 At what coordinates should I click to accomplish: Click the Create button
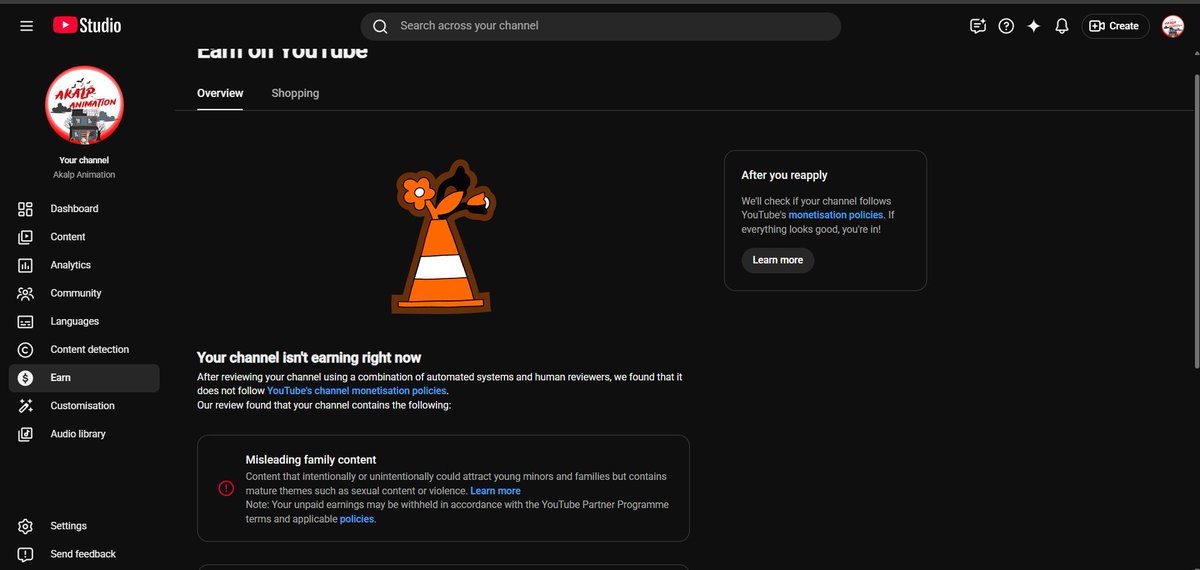[1115, 26]
